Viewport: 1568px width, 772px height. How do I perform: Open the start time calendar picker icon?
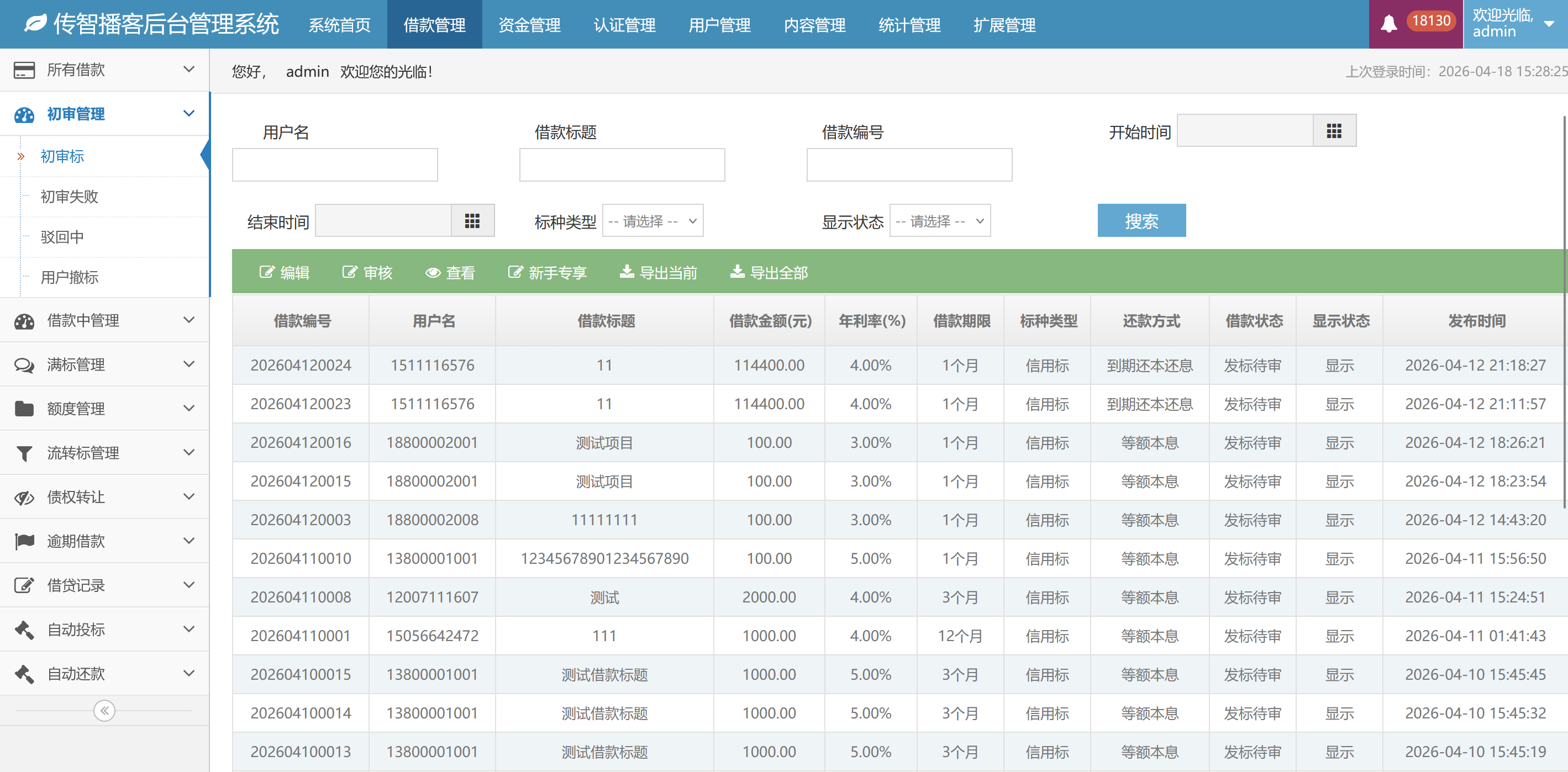coord(1334,131)
